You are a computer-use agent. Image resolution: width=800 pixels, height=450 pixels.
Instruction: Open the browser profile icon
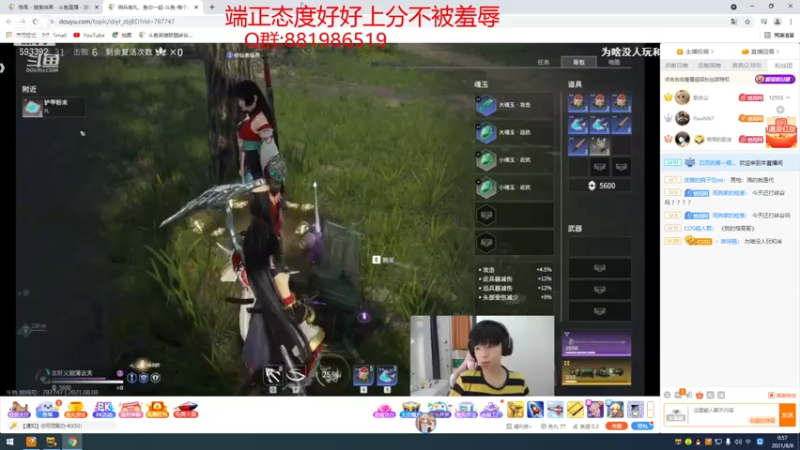(777, 22)
